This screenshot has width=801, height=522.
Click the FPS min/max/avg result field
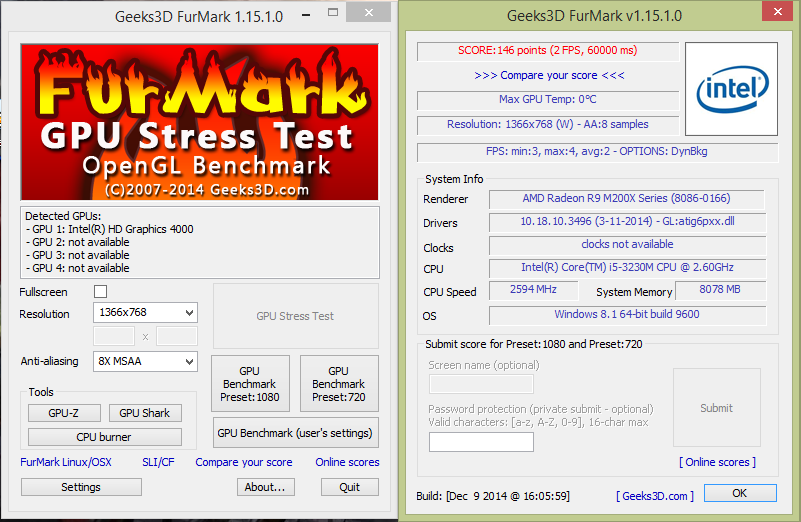(597, 152)
